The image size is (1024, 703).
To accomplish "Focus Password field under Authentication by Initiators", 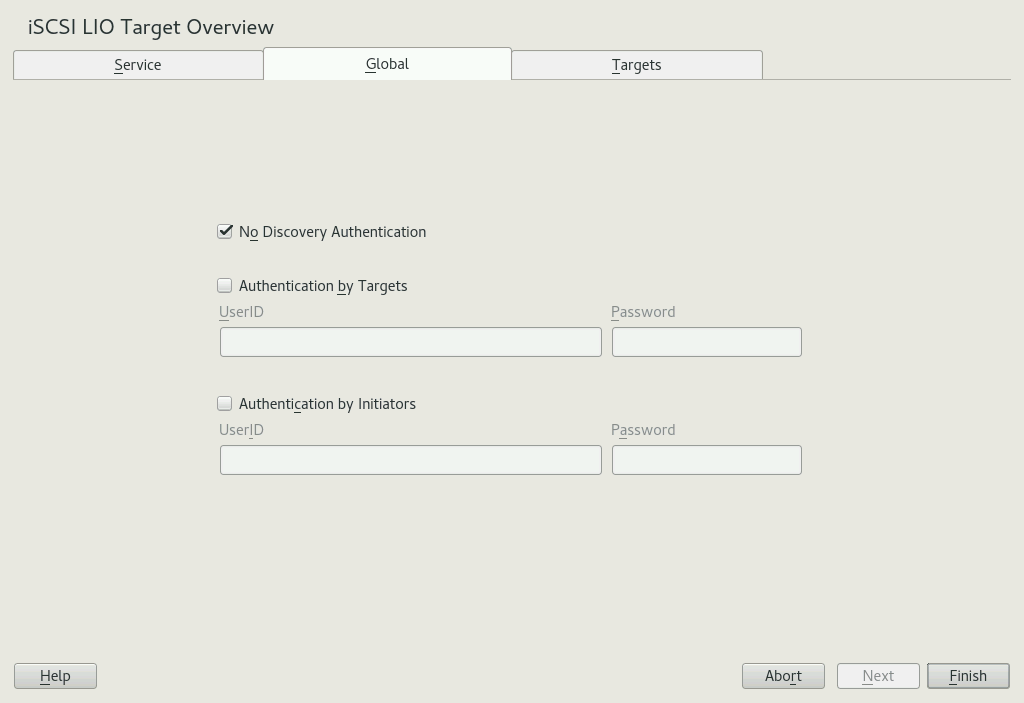I will (706, 460).
